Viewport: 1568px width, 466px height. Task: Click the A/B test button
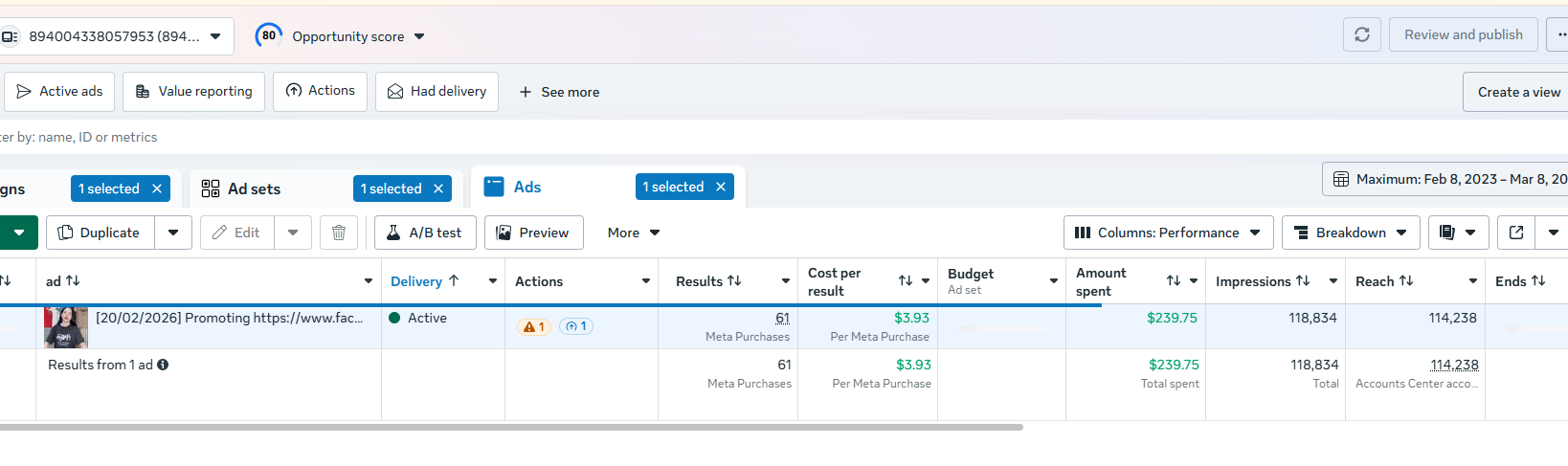pos(425,233)
